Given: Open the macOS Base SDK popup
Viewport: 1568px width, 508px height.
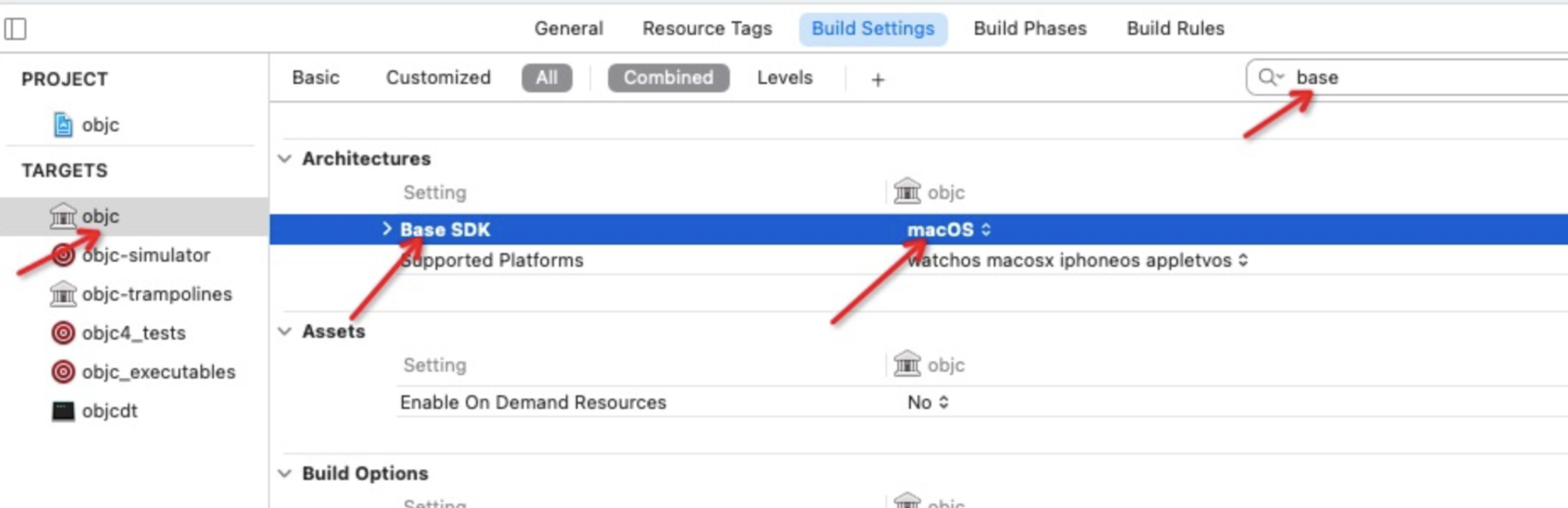Looking at the screenshot, I should pyautogui.click(x=949, y=230).
